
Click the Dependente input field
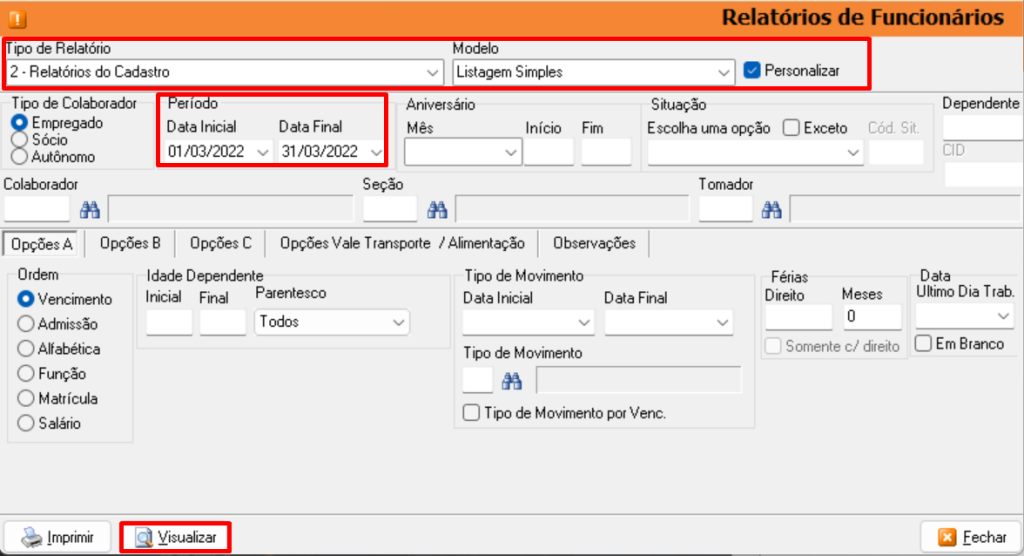pyautogui.click(x=983, y=127)
